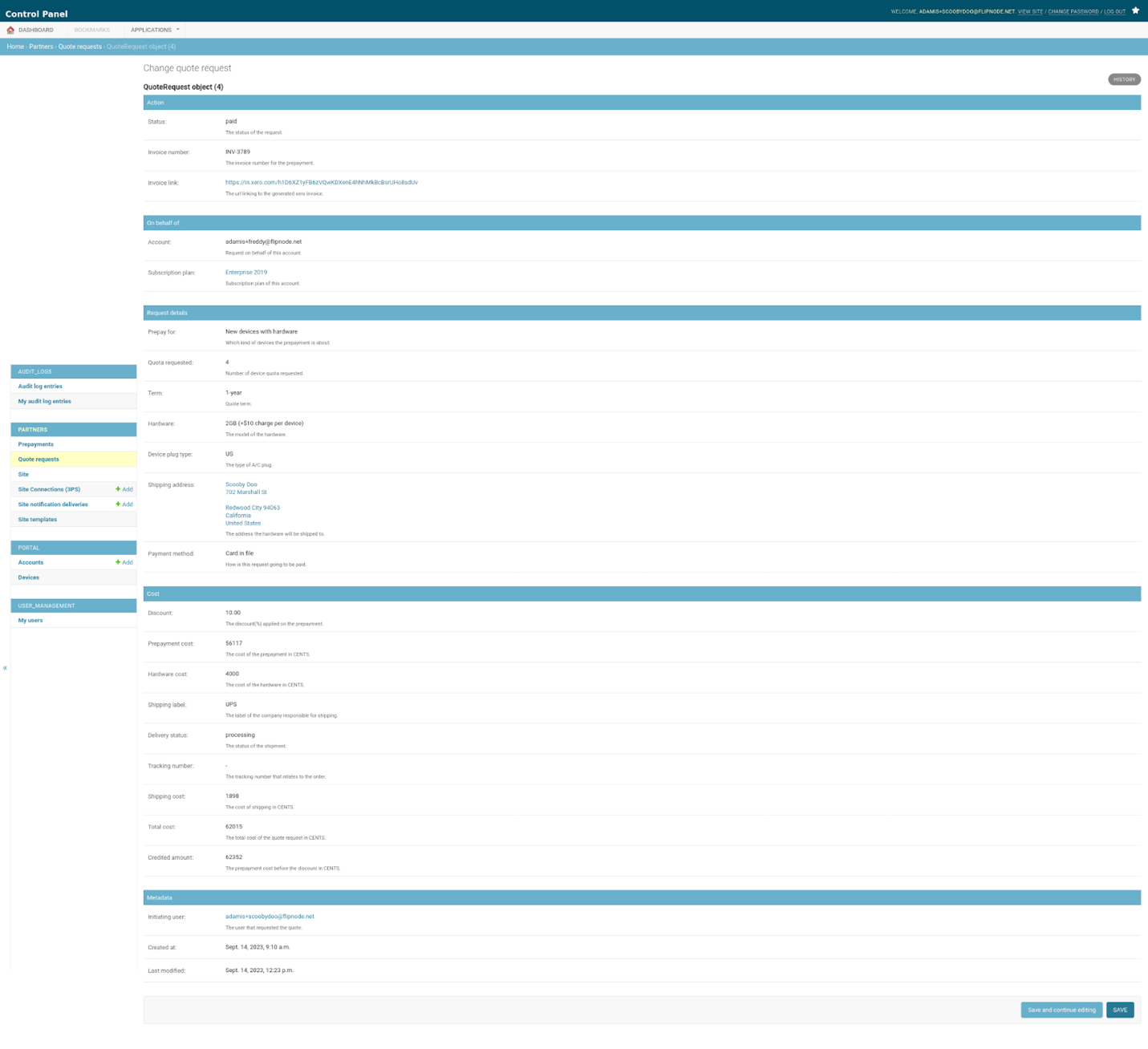Go to the Dashboard menu item
The image size is (1148, 1049).
pyautogui.click(x=36, y=30)
